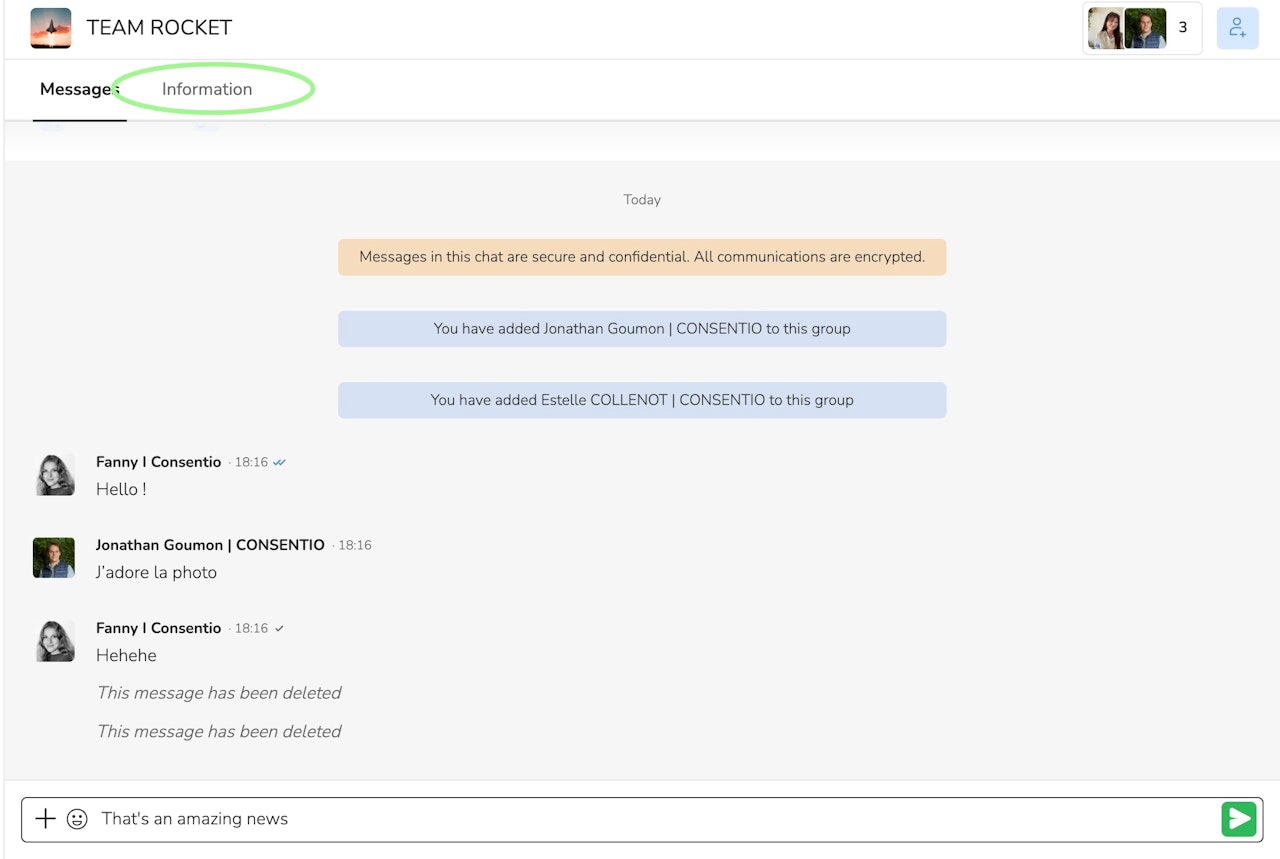Open the group members avatars list
1280x859 pixels.
click(x=1126, y=28)
